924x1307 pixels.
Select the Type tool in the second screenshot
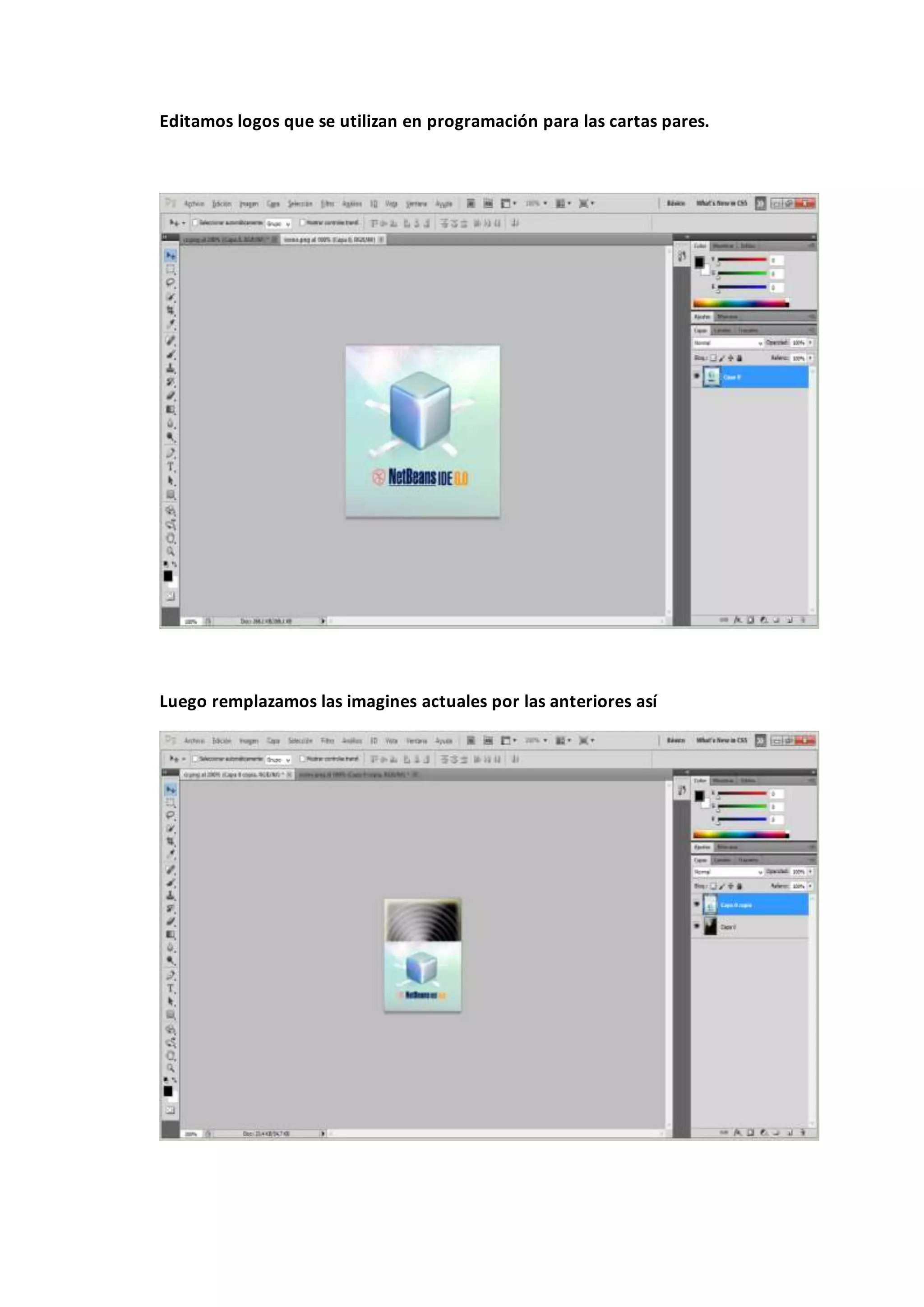tap(170, 988)
